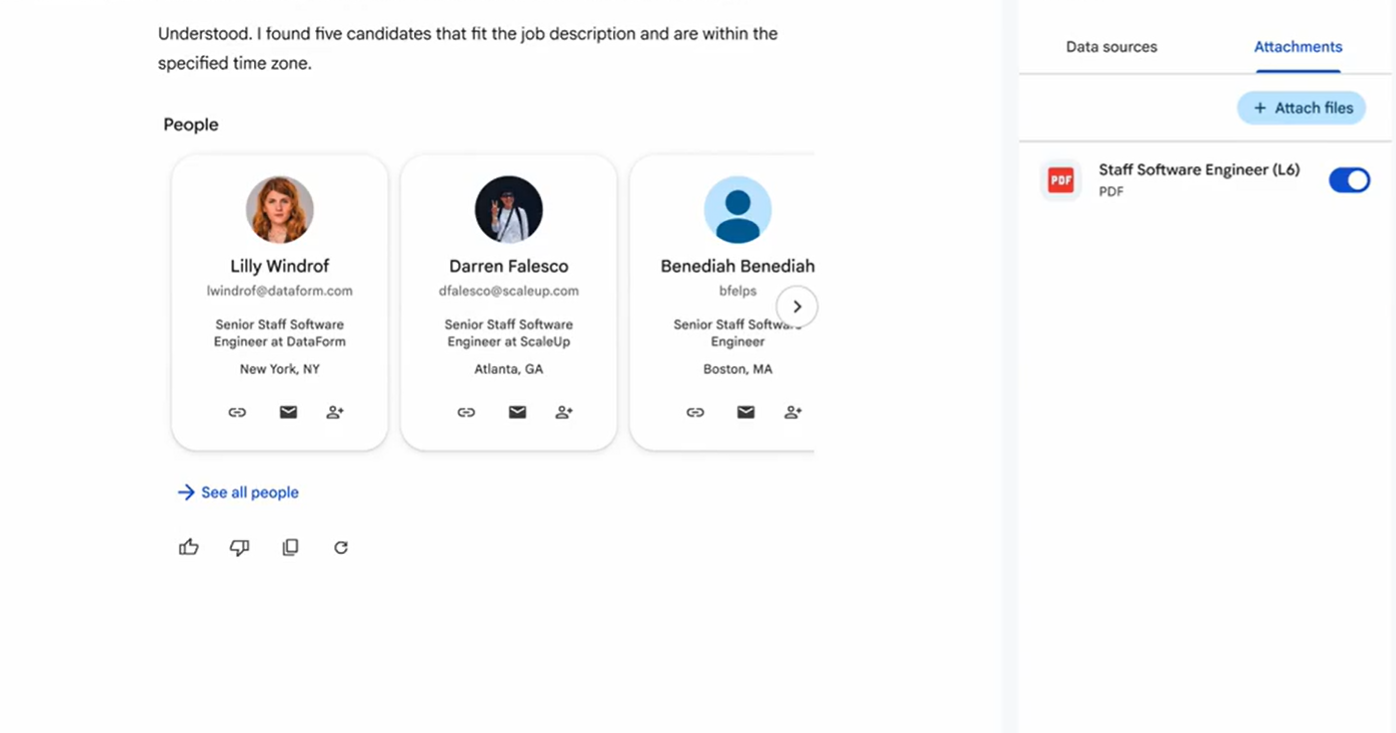This screenshot has height=733, width=1396.
Task: Select the Attachments tab
Action: coord(1298,47)
